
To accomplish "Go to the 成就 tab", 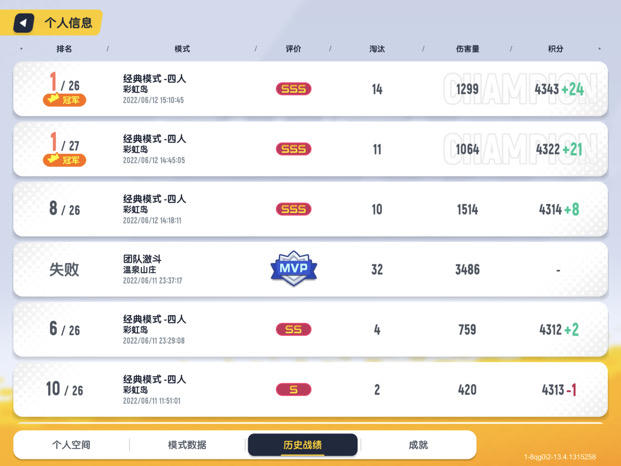I will [x=418, y=445].
